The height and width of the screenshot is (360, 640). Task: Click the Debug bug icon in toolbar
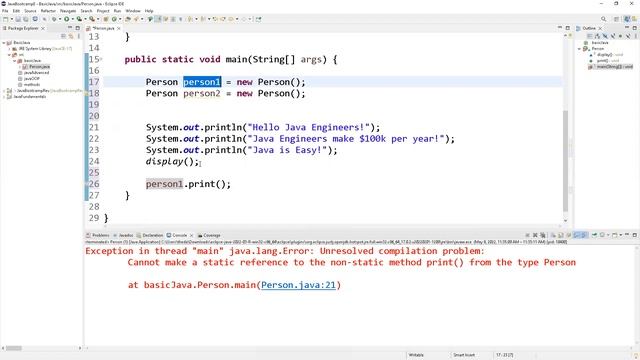pos(54,19)
